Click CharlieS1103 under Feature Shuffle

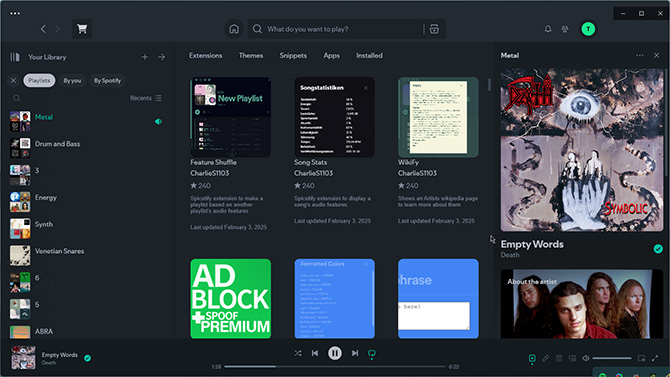click(210, 173)
